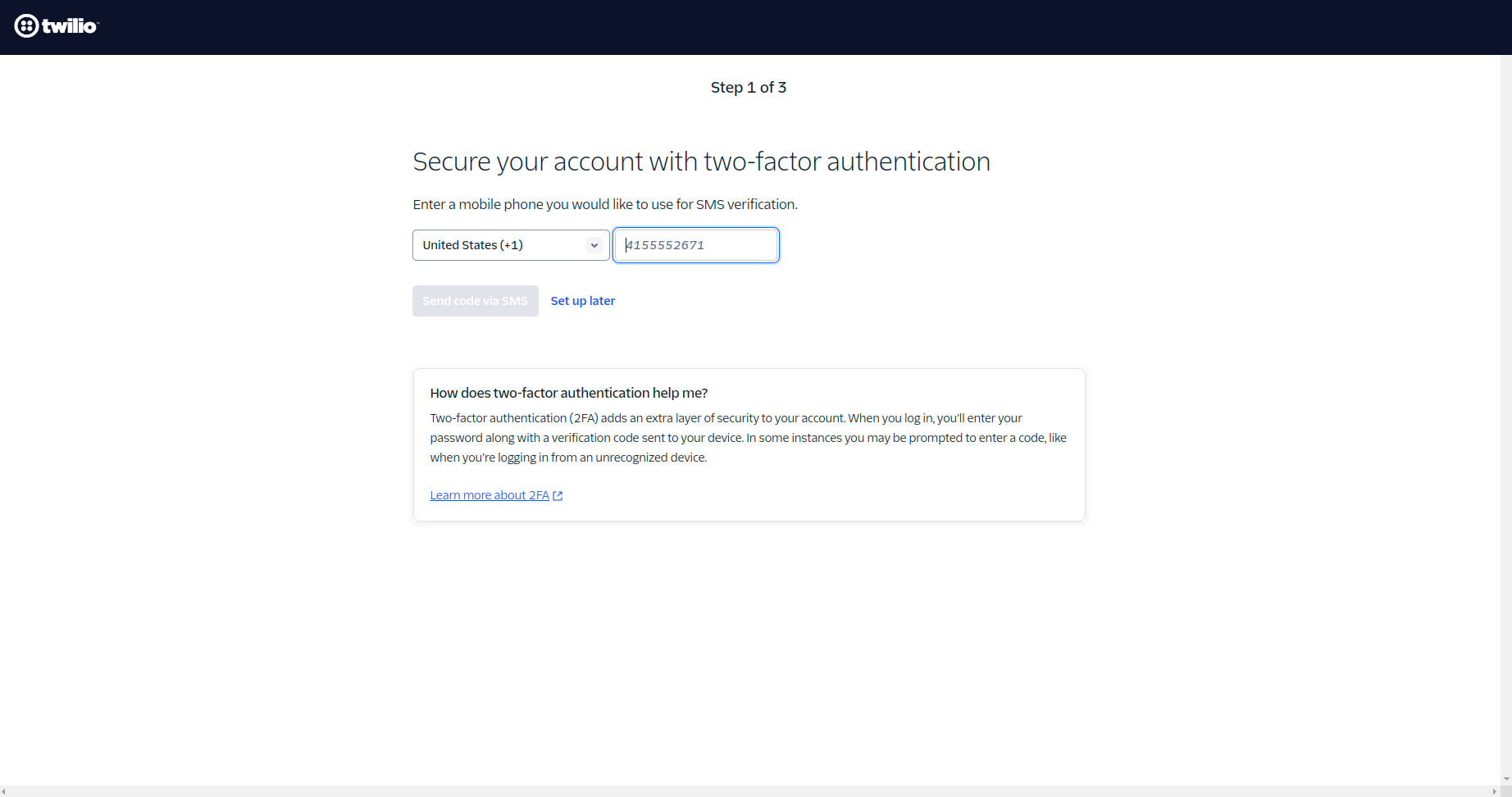Choose the Set up later link
The image size is (1512, 797).
pos(582,301)
